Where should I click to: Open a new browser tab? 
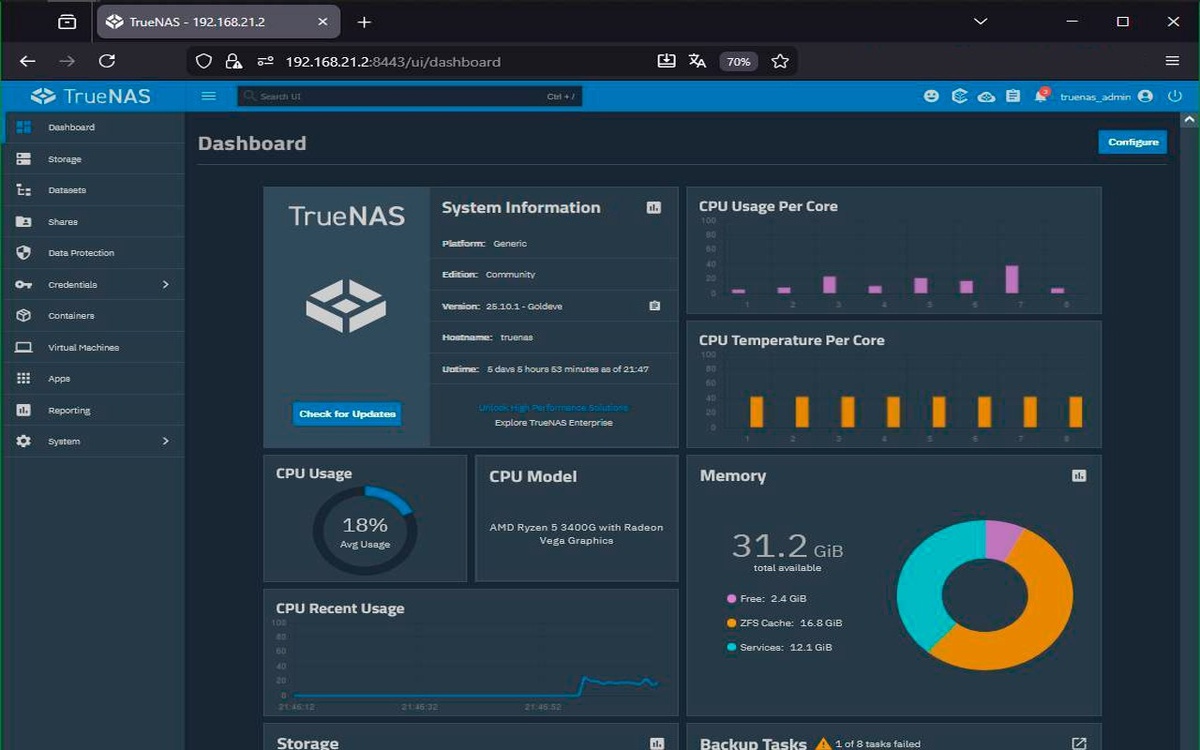(x=364, y=21)
